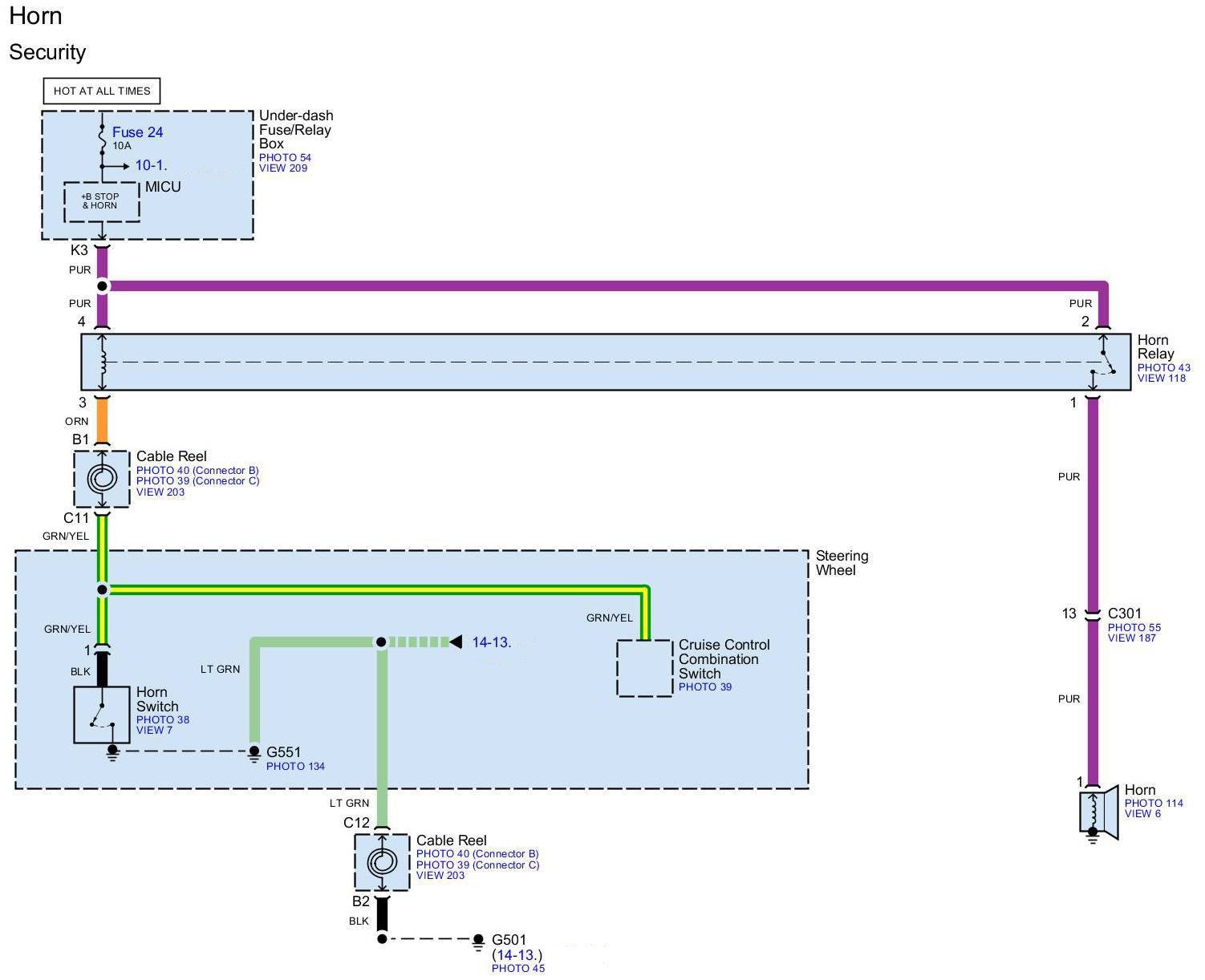Image resolution: width=1205 pixels, height=980 pixels.
Task: Click the Horn speaker symbol
Action: (1097, 812)
